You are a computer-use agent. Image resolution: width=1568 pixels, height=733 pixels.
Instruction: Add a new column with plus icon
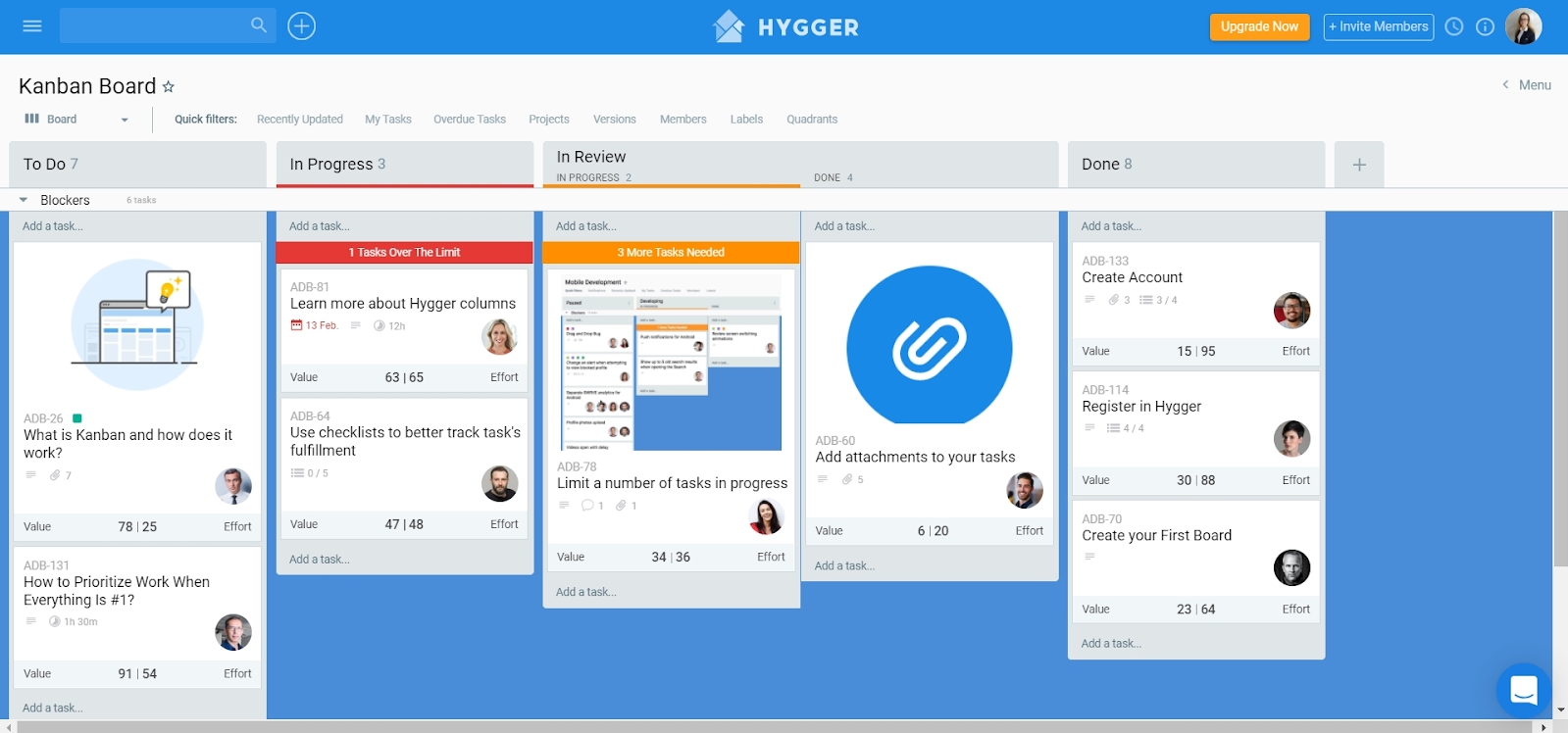(1359, 165)
